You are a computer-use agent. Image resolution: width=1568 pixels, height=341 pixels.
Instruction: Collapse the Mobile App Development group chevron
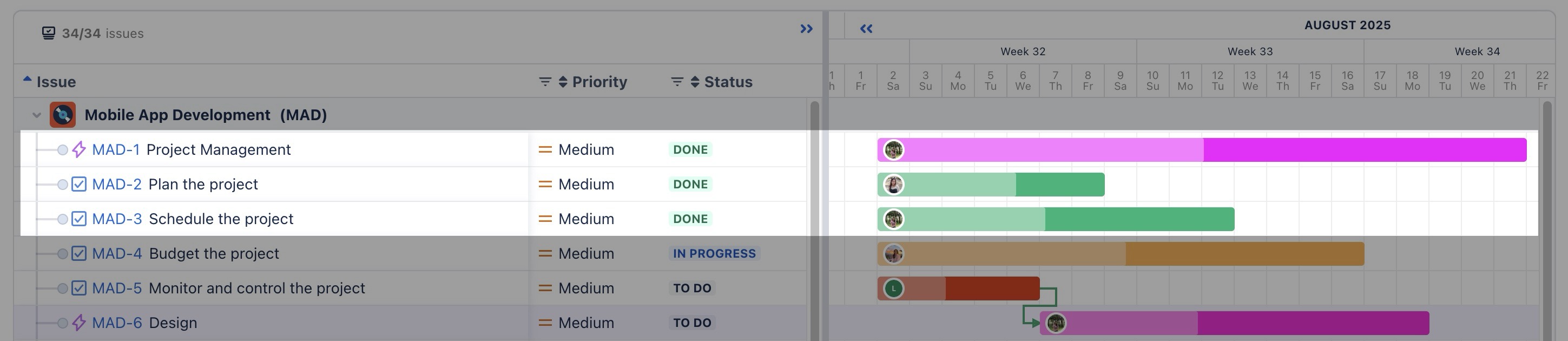37,115
